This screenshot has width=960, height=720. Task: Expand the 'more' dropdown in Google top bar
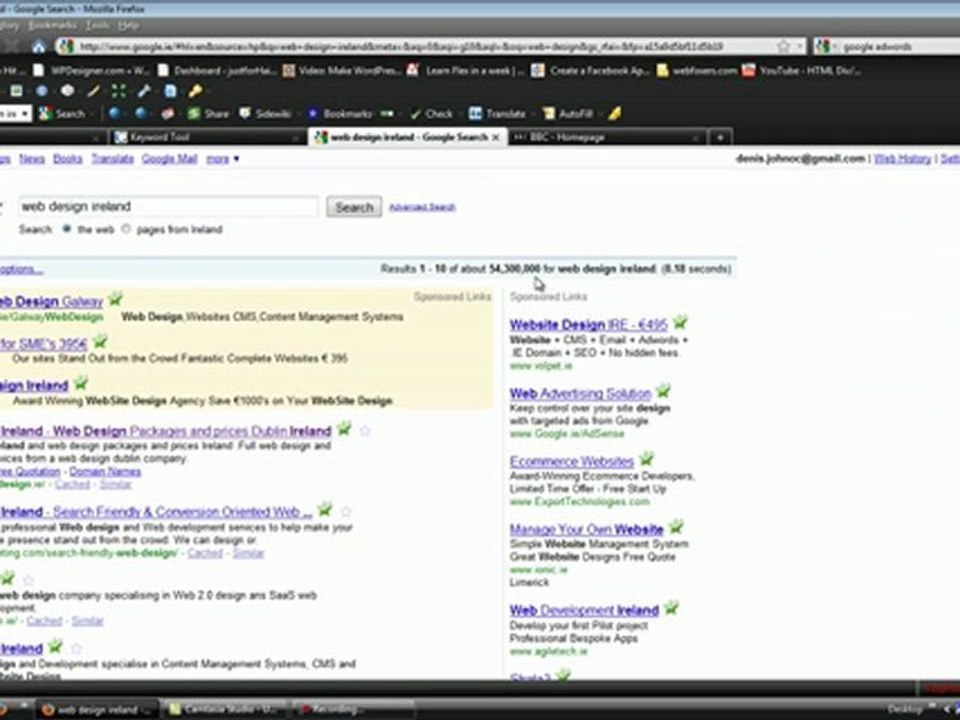click(222, 159)
